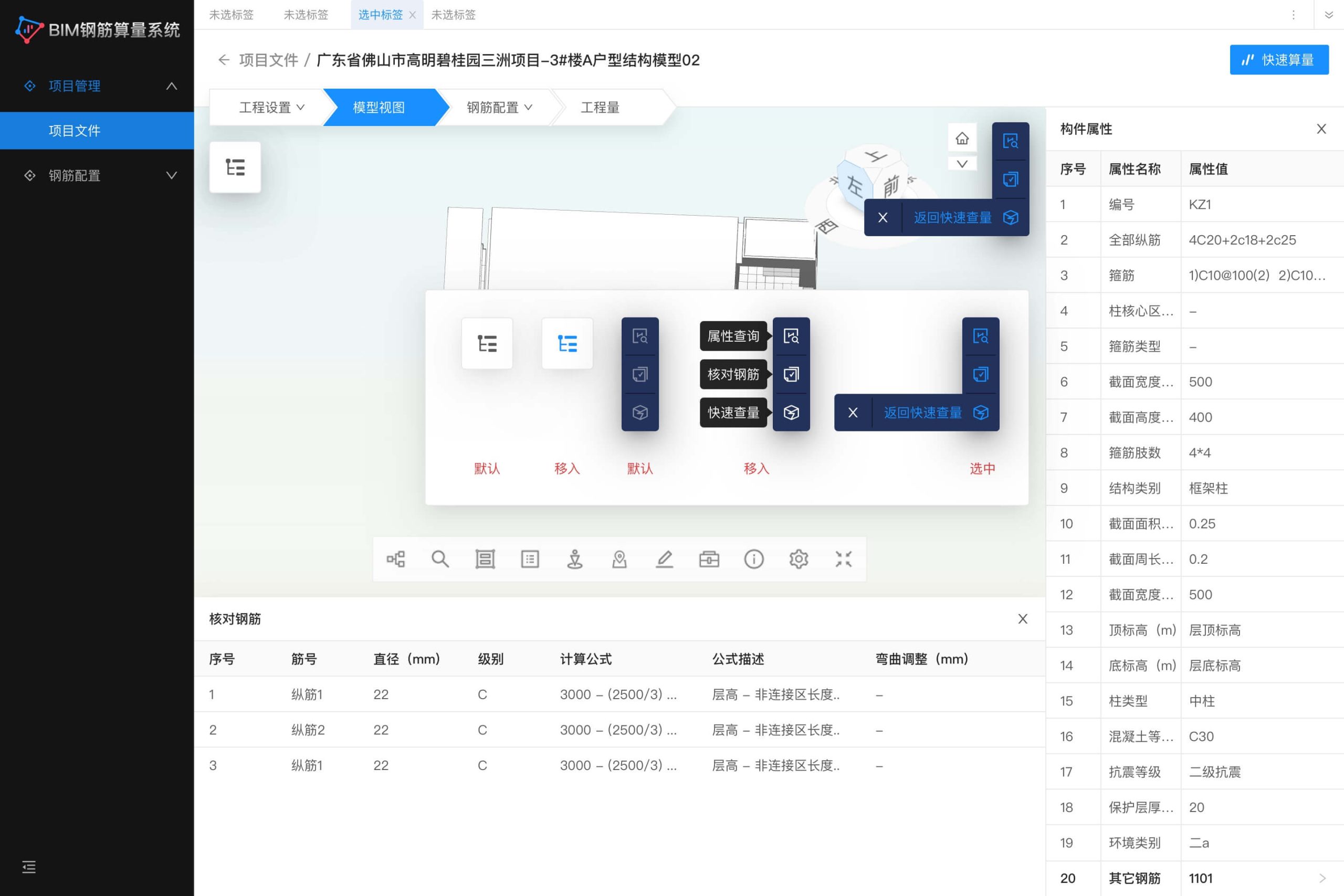This screenshot has height=896, width=1344.
Task: Click the toolbox icon in bottom toolbar
Action: coord(709,559)
